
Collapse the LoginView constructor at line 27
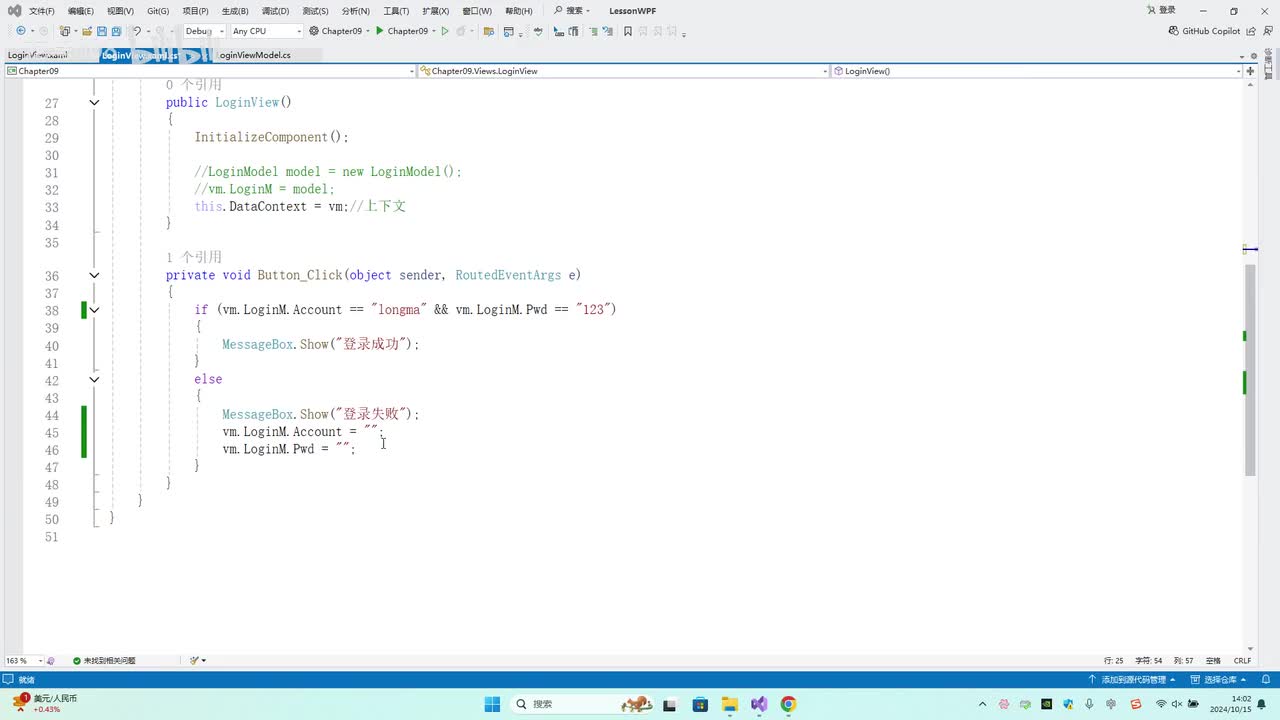coord(94,102)
